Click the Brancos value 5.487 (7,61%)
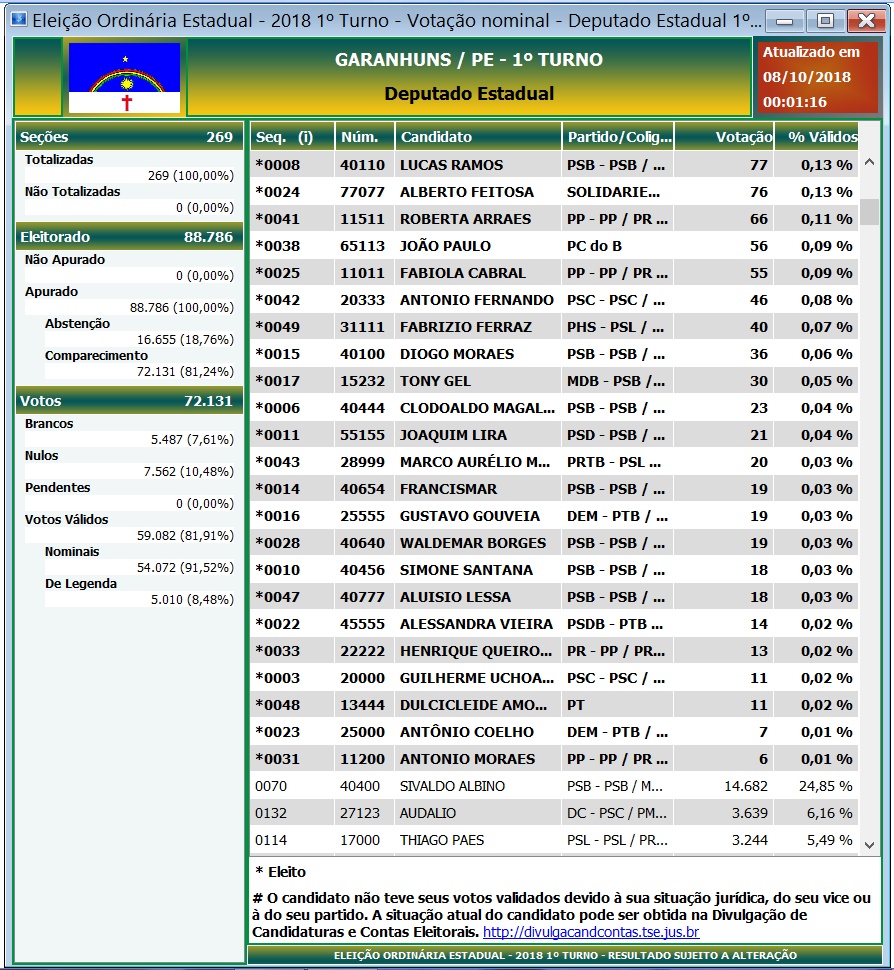The image size is (894, 970). [192, 440]
